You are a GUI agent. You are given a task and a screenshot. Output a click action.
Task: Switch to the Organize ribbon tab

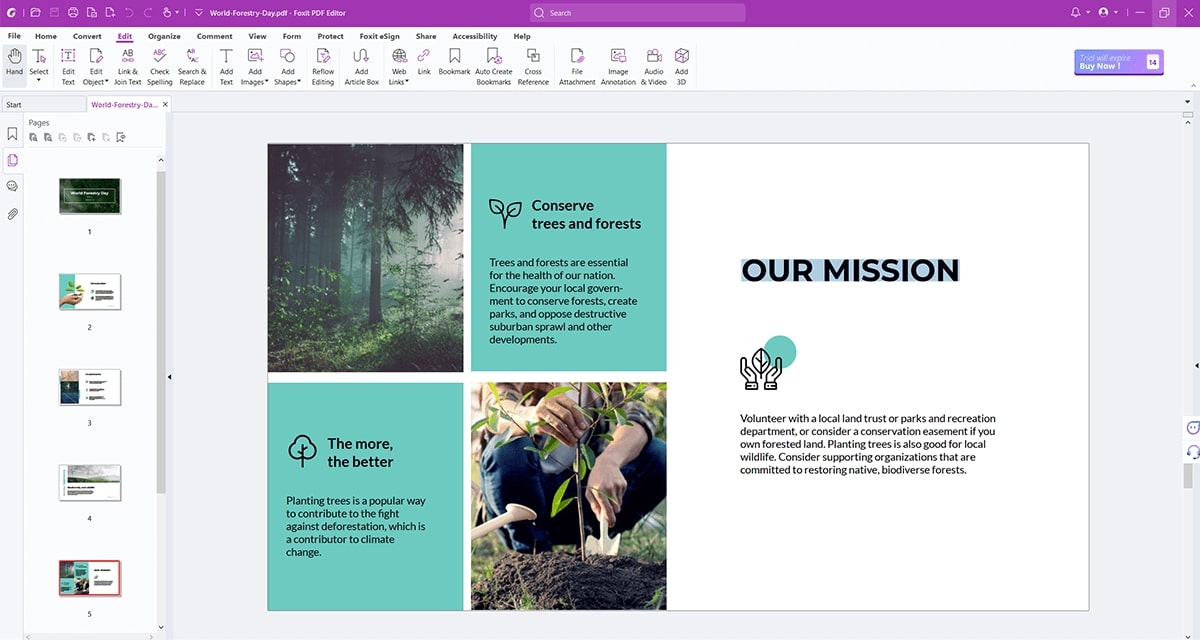coord(164,36)
